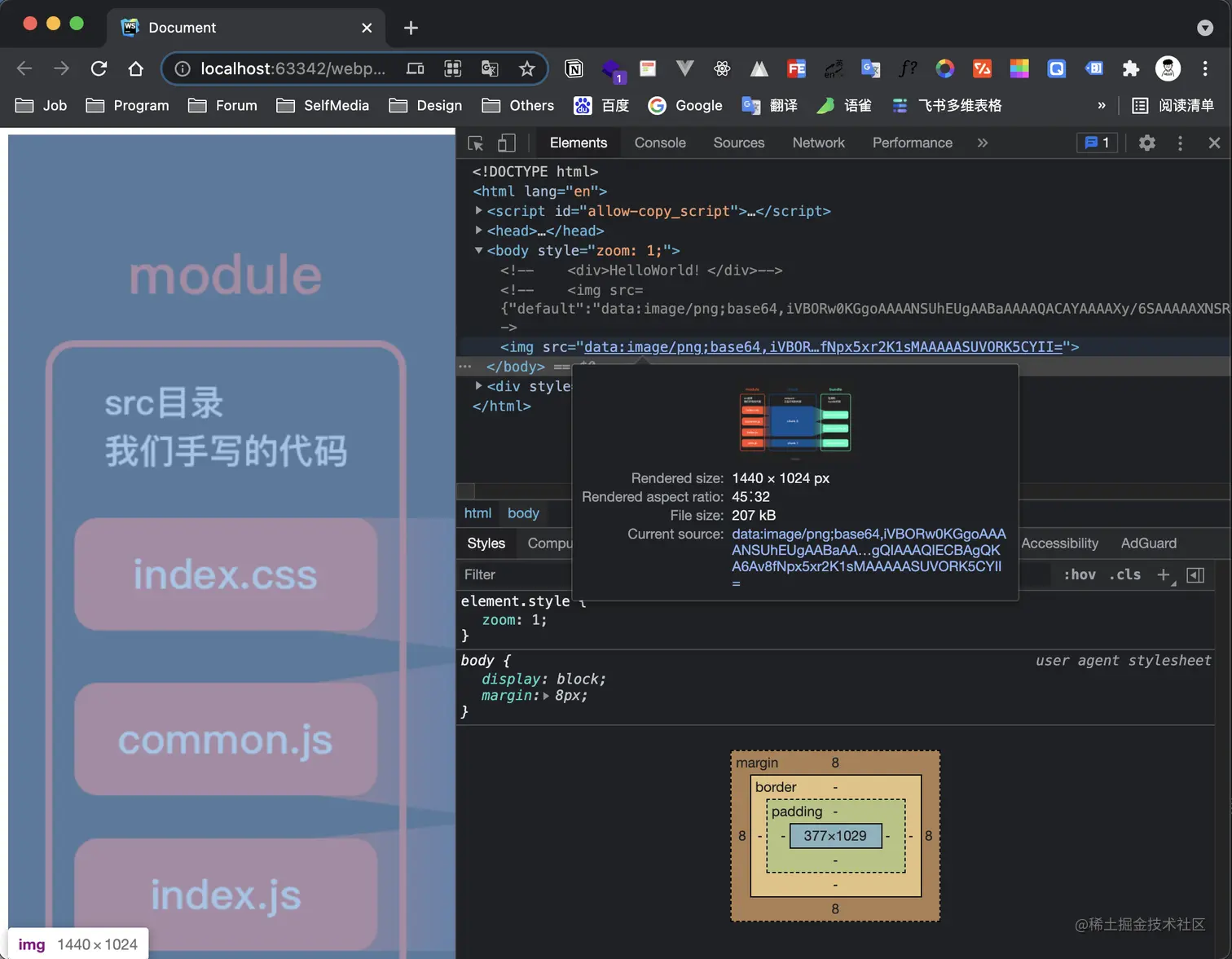This screenshot has width=1232, height=959.
Task: Open the SelfMedia bookmarks folder
Action: pyautogui.click(x=323, y=105)
